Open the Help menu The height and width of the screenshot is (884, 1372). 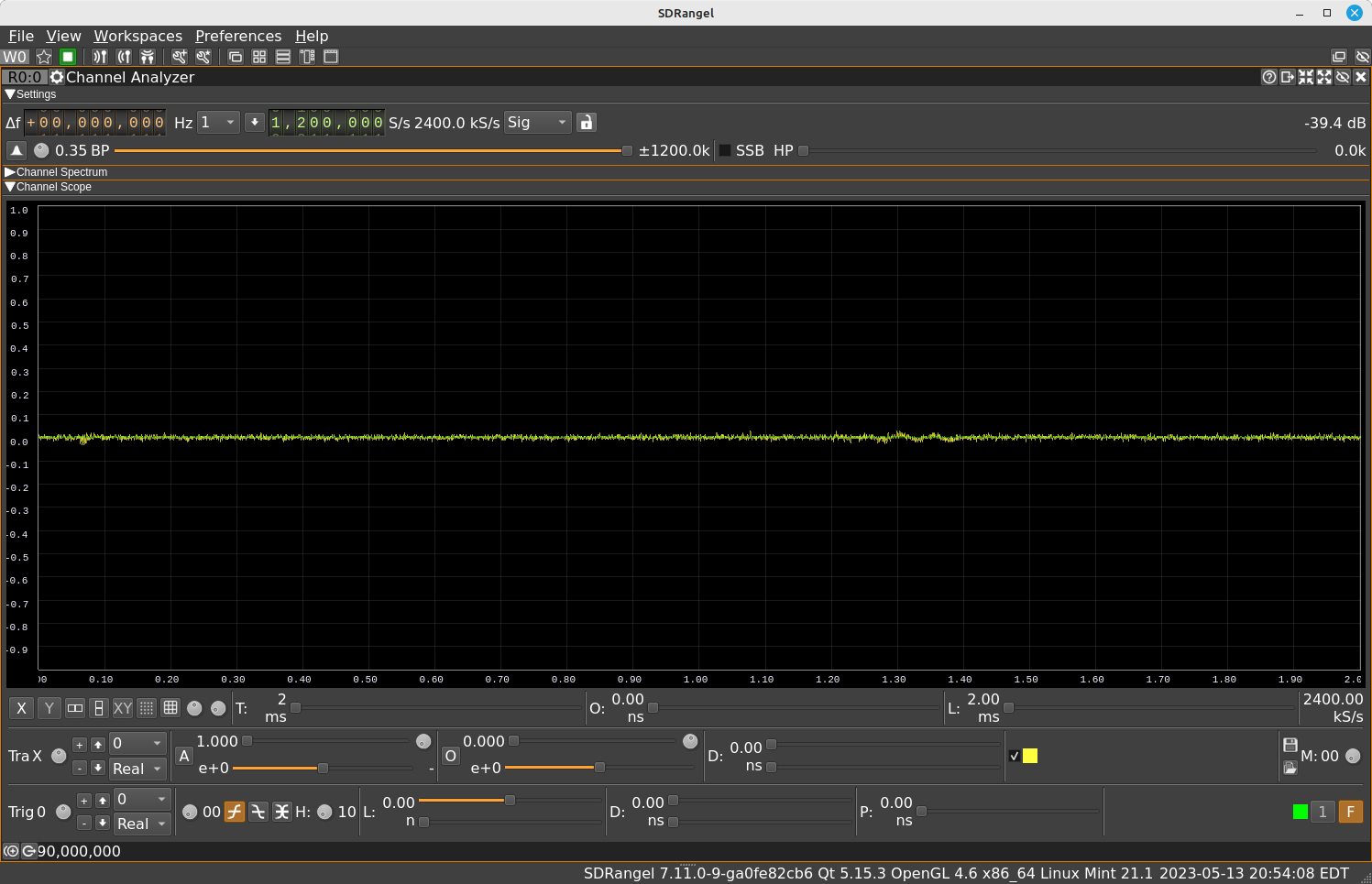(312, 36)
